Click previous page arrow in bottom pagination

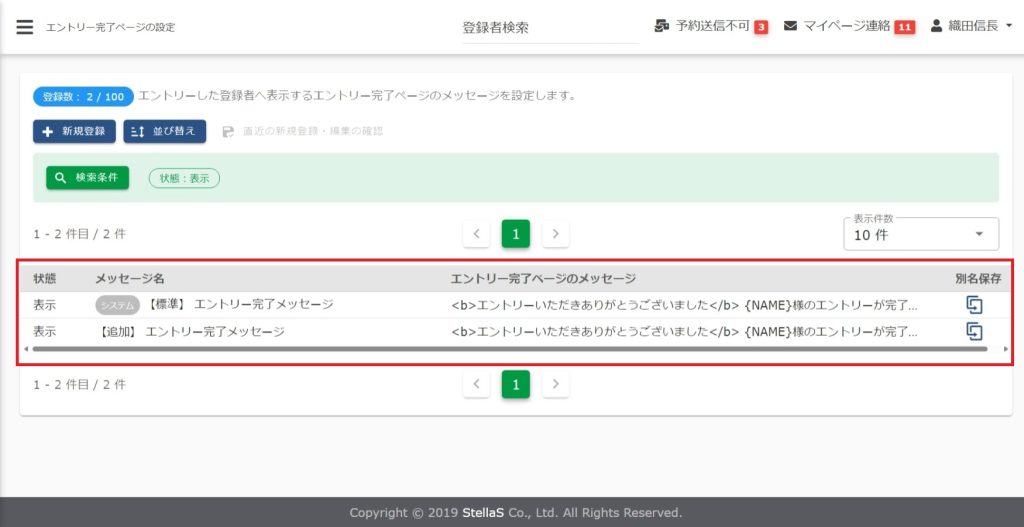tap(476, 384)
